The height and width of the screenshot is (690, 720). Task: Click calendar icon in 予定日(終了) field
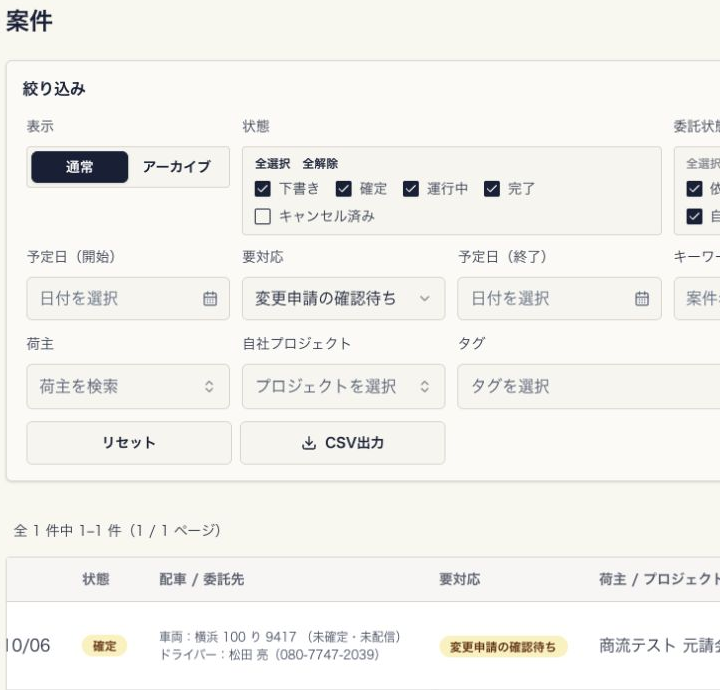[x=641, y=298]
